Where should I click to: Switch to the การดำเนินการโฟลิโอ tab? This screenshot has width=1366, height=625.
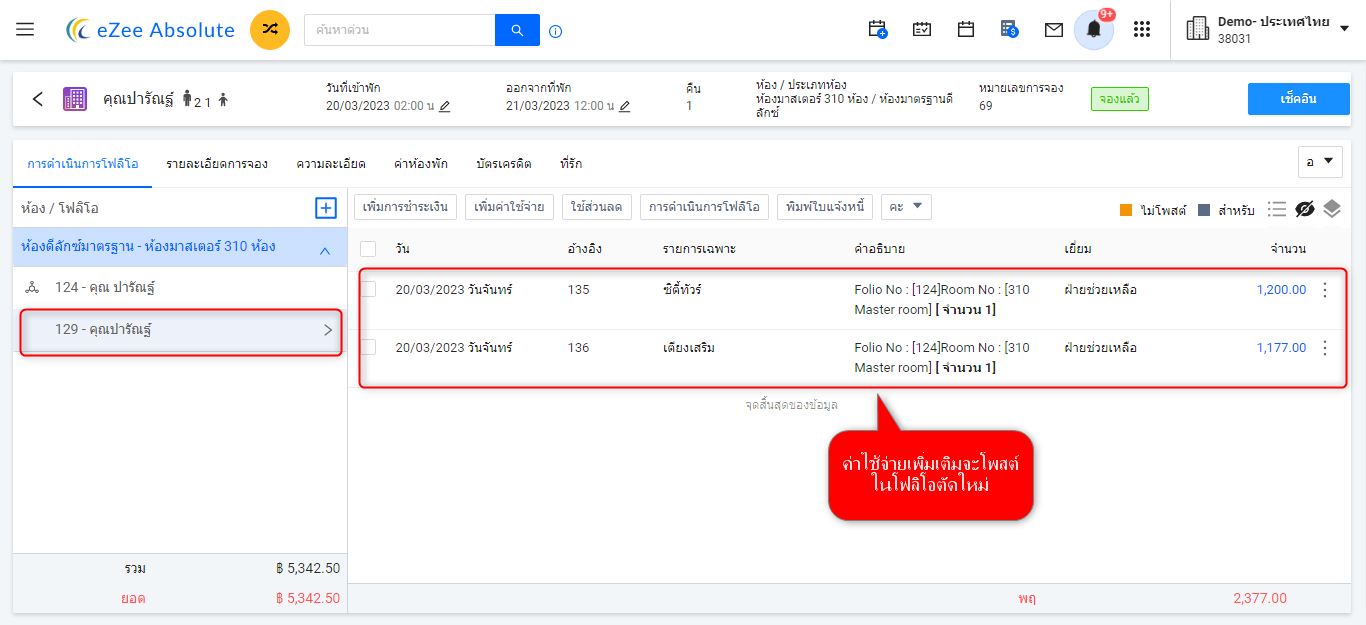83,163
